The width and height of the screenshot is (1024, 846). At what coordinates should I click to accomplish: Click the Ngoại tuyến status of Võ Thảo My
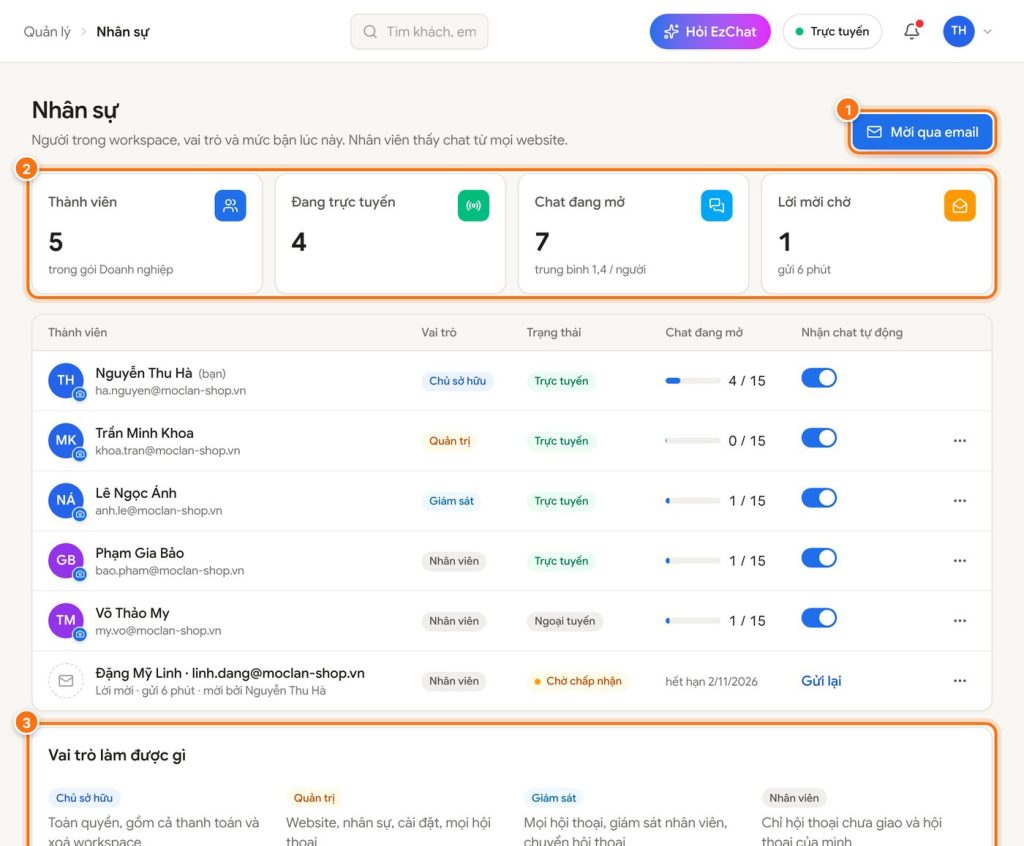pyautogui.click(x=565, y=621)
